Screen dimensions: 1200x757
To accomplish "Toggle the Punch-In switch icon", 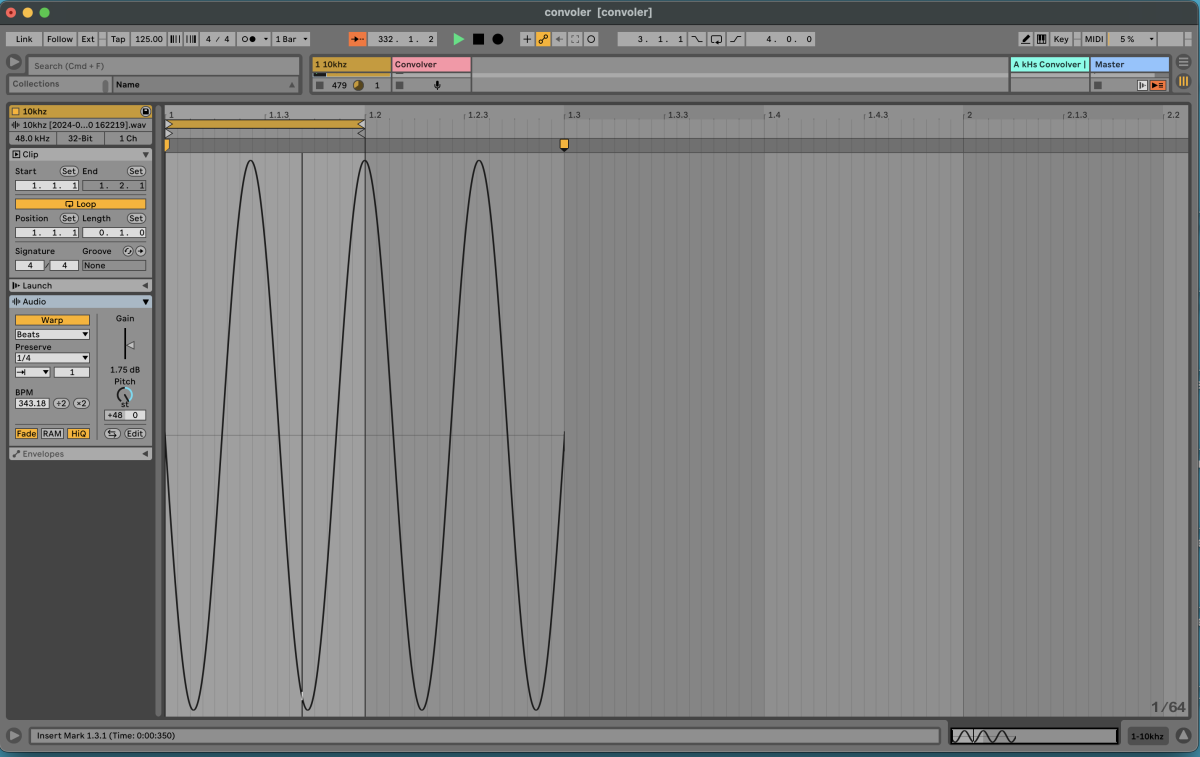I will (697, 39).
